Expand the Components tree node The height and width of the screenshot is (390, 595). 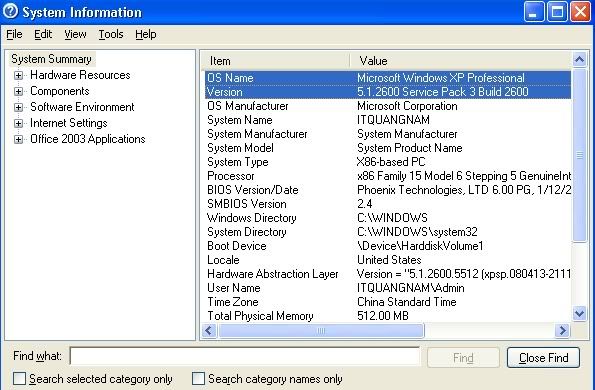click(x=18, y=91)
